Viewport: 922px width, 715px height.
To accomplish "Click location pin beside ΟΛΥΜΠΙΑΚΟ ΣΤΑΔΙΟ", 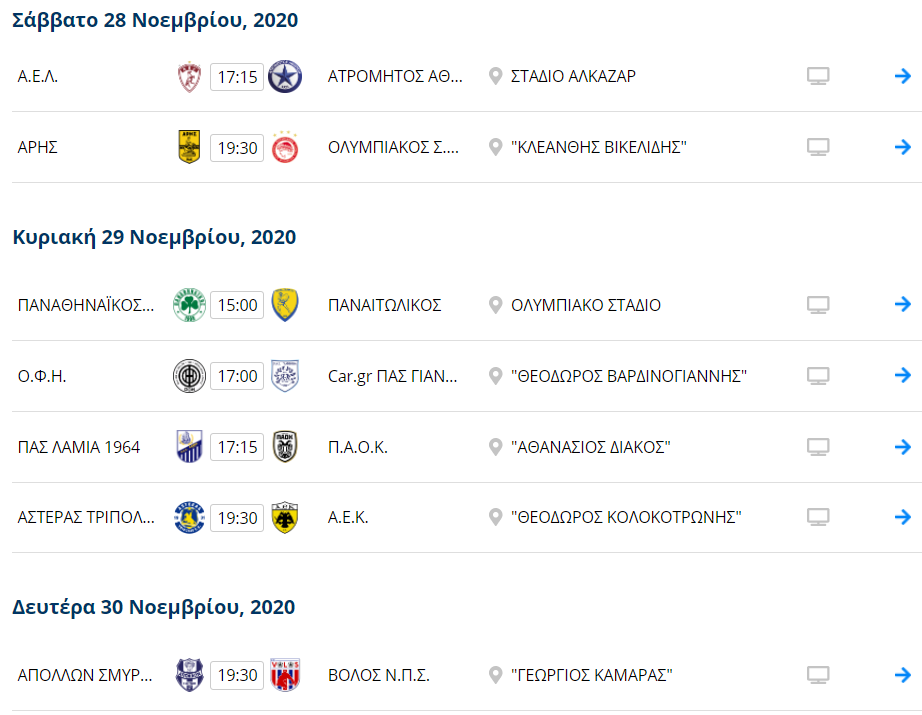I will click(x=495, y=305).
